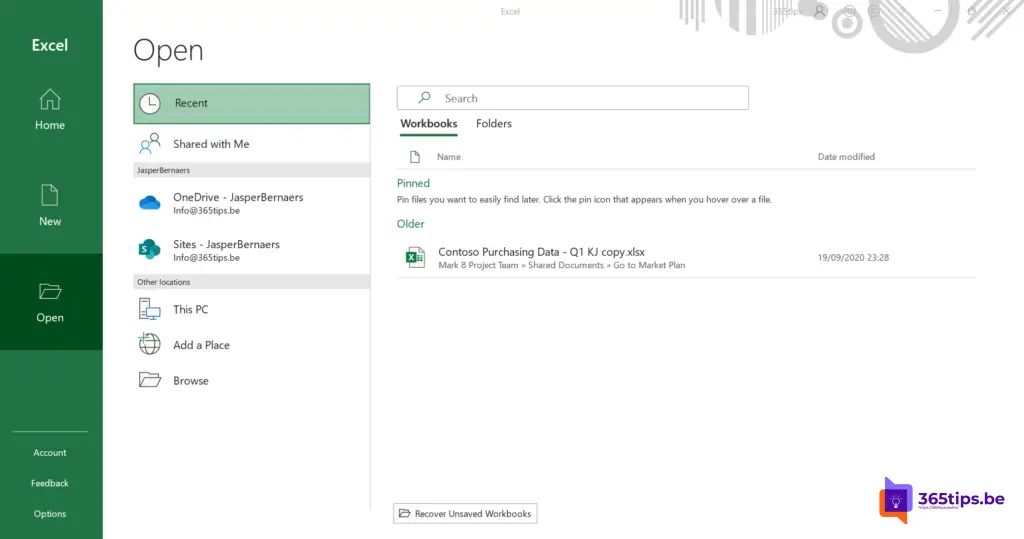The image size is (1024, 539).
Task: Click the New blank document icon
Action: coord(50,195)
